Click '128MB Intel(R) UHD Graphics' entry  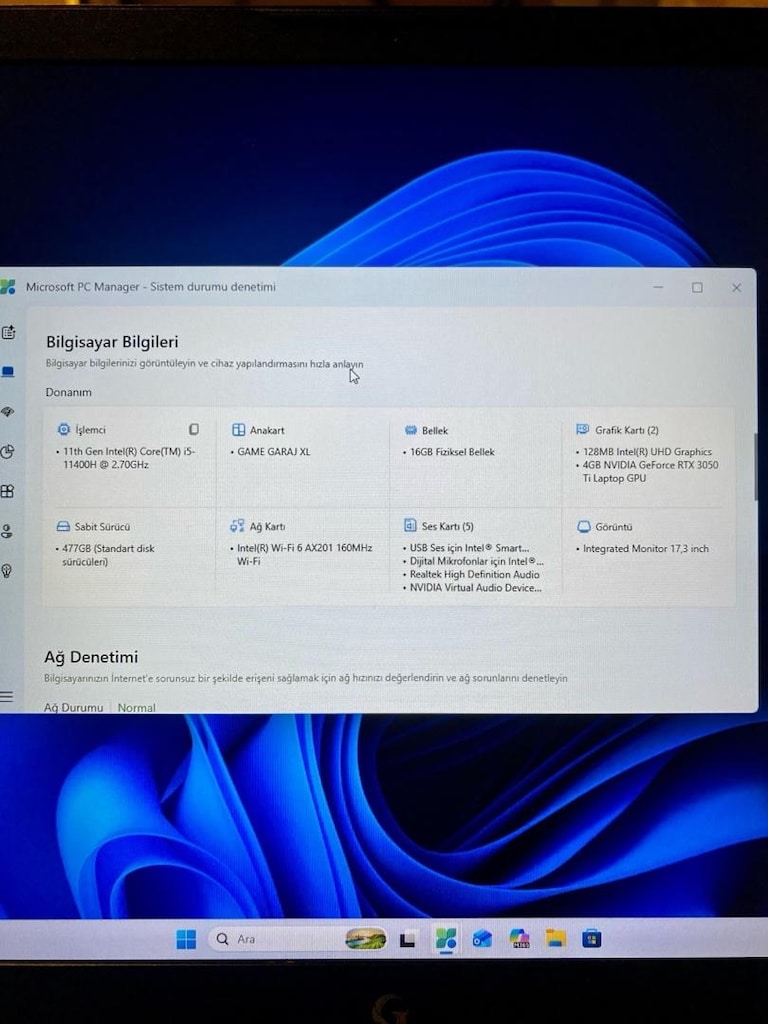pyautogui.click(x=647, y=451)
